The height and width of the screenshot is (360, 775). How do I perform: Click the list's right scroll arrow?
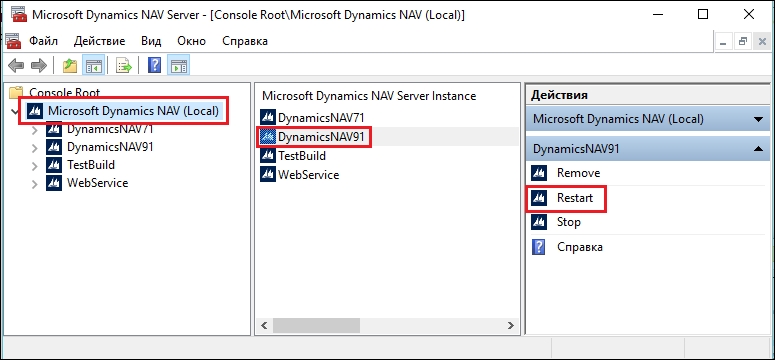pyautogui.click(x=510, y=325)
